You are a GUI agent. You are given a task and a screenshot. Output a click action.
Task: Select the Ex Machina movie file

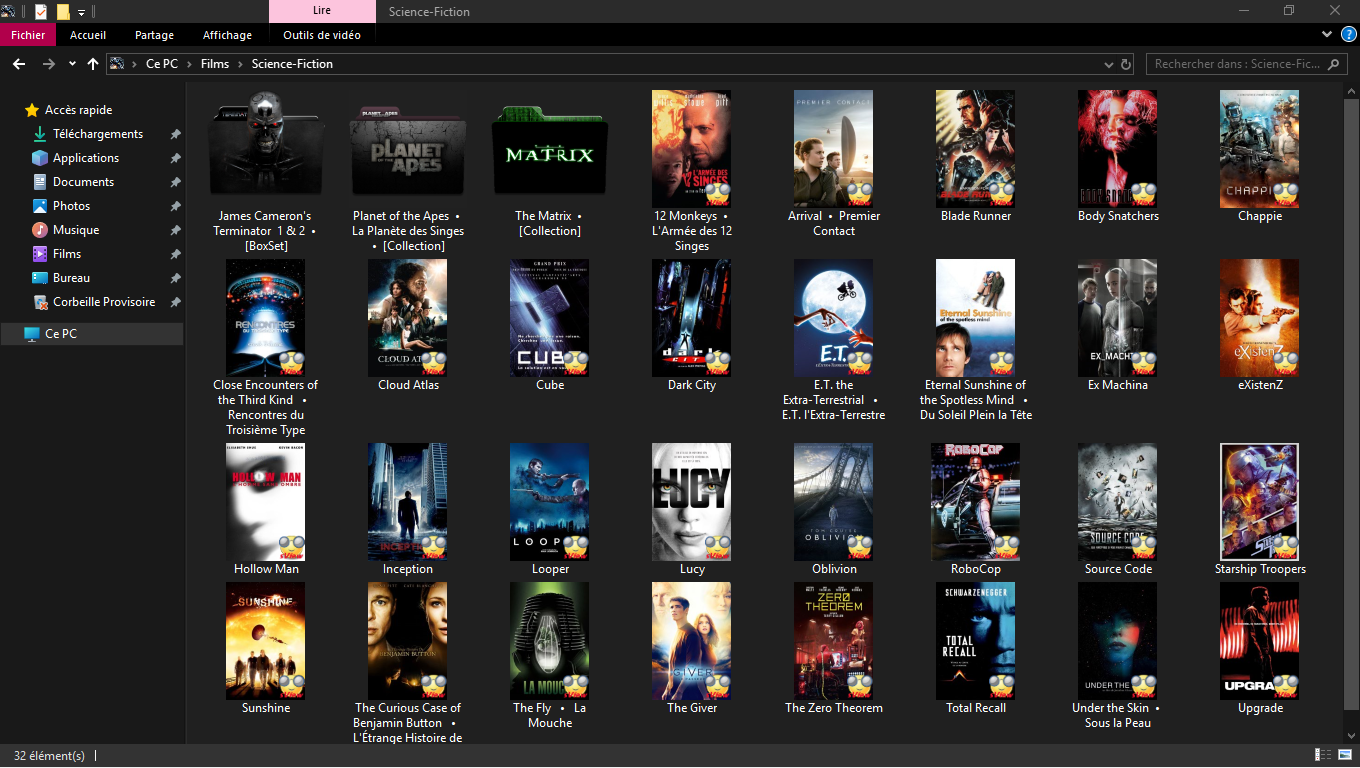pyautogui.click(x=1118, y=318)
